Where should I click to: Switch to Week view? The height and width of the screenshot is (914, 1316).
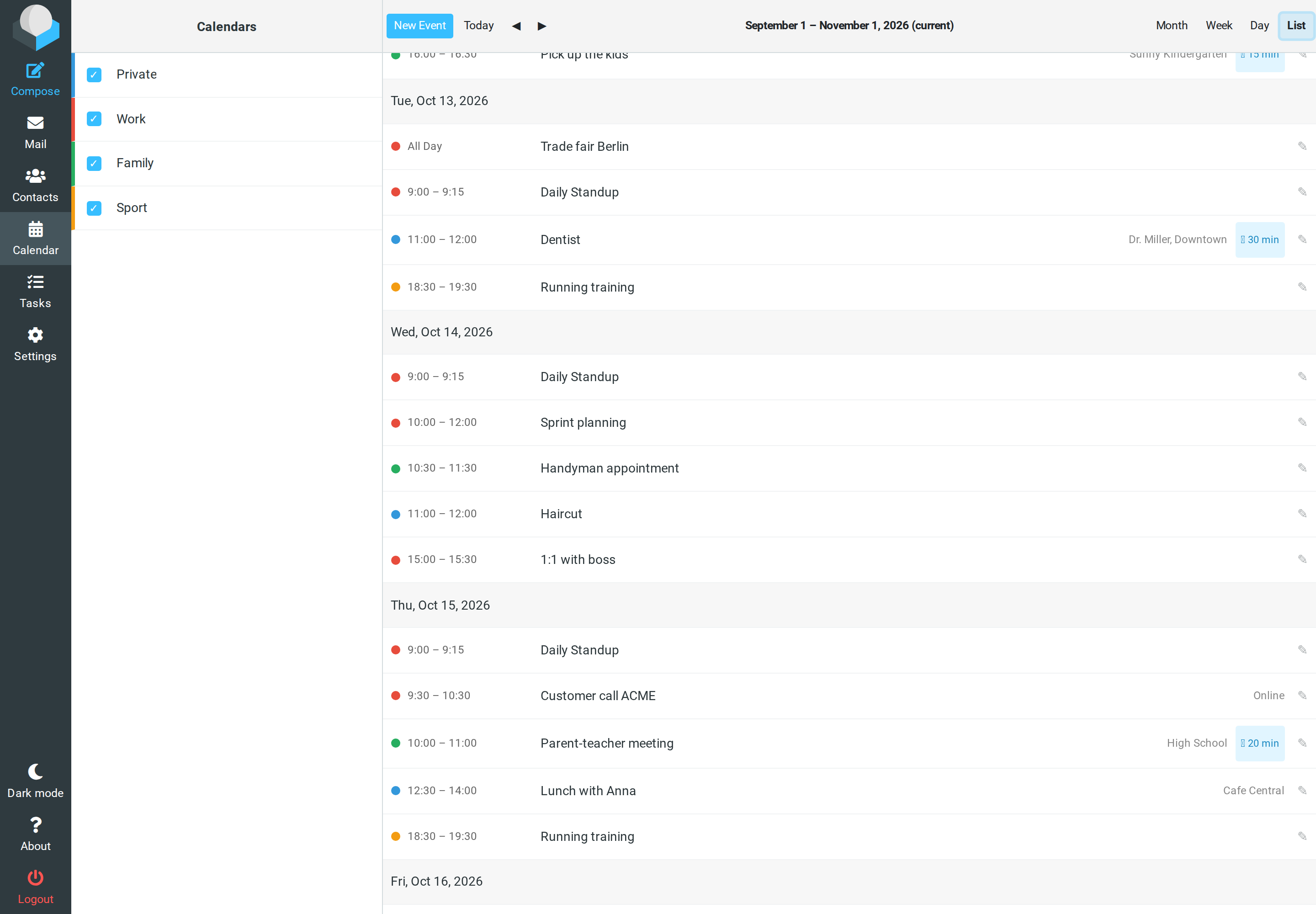(x=1219, y=26)
